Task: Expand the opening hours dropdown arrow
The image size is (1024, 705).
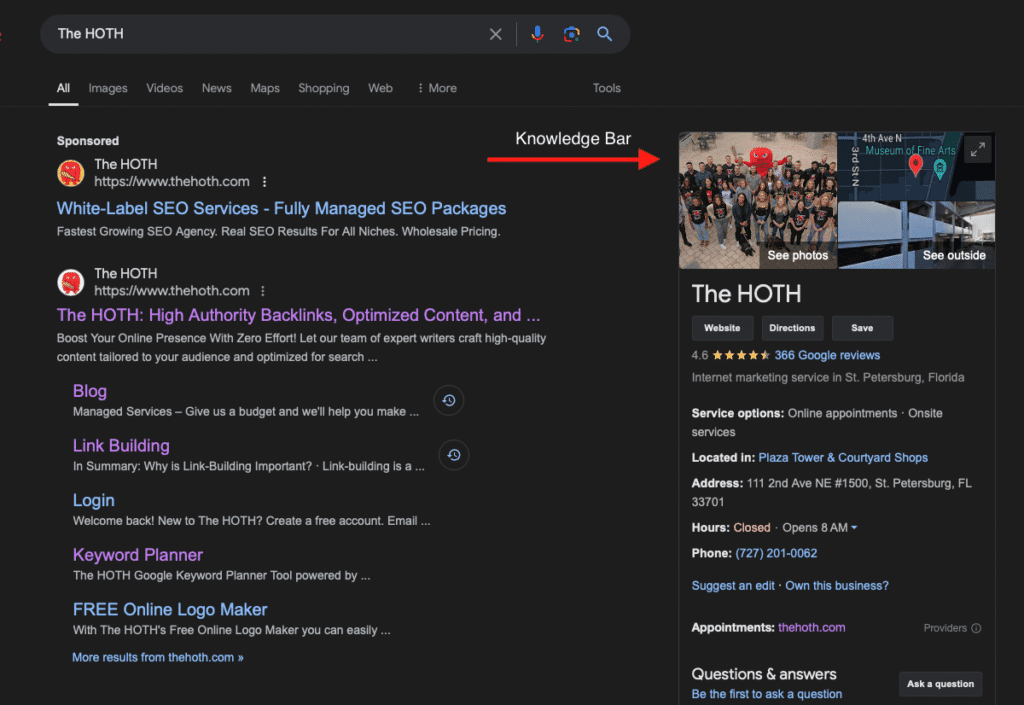Action: [854, 528]
